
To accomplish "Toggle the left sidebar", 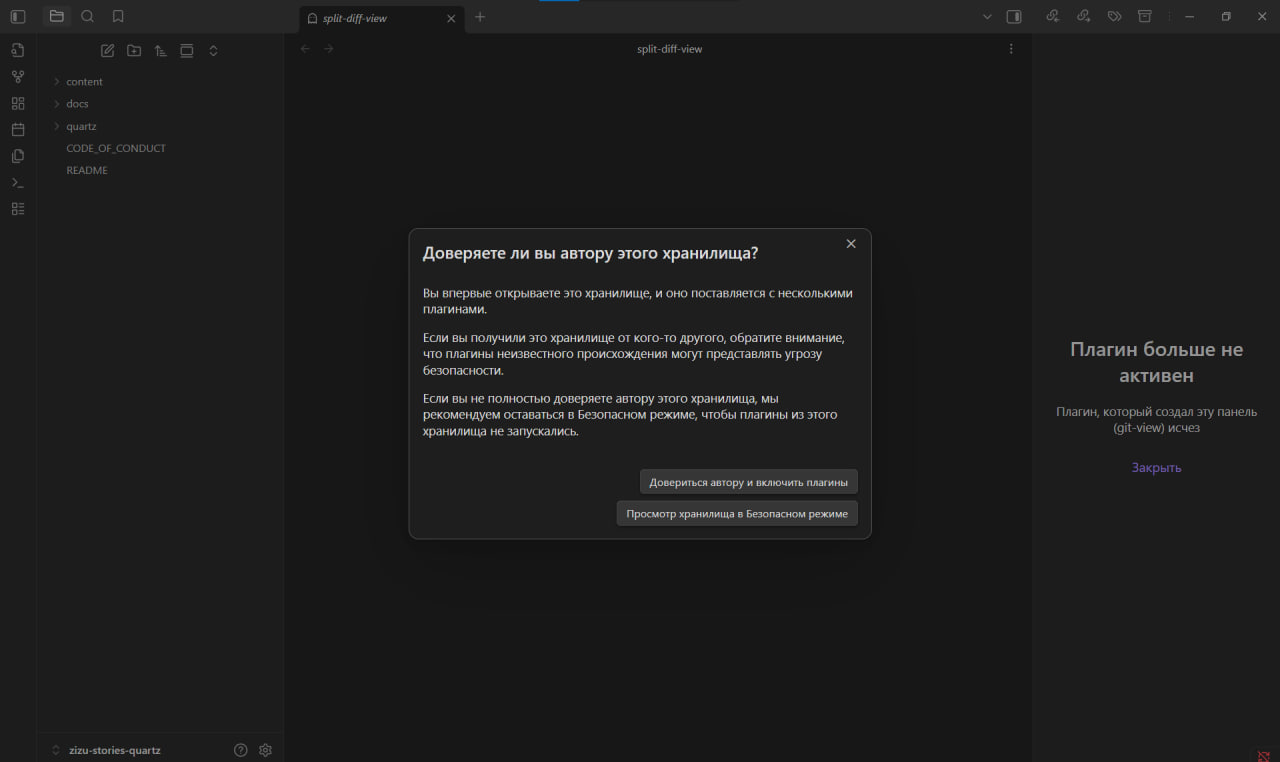I will (x=17, y=16).
